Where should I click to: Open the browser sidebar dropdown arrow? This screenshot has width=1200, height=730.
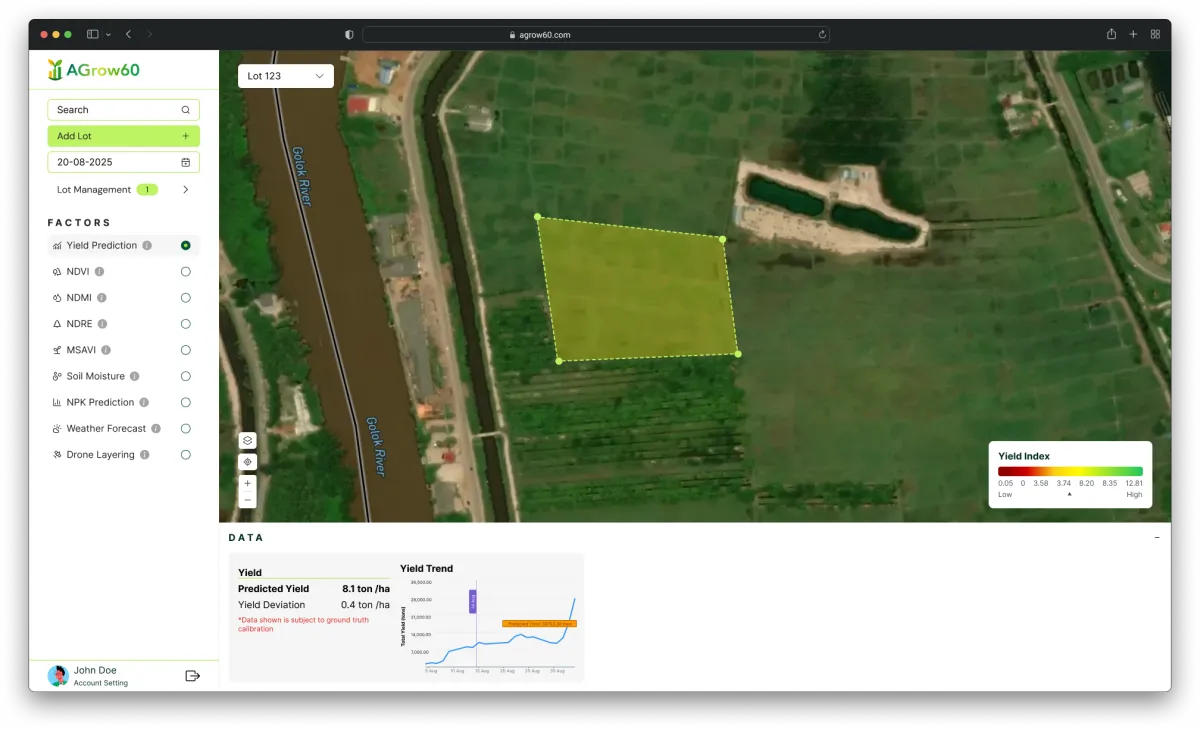click(x=108, y=34)
